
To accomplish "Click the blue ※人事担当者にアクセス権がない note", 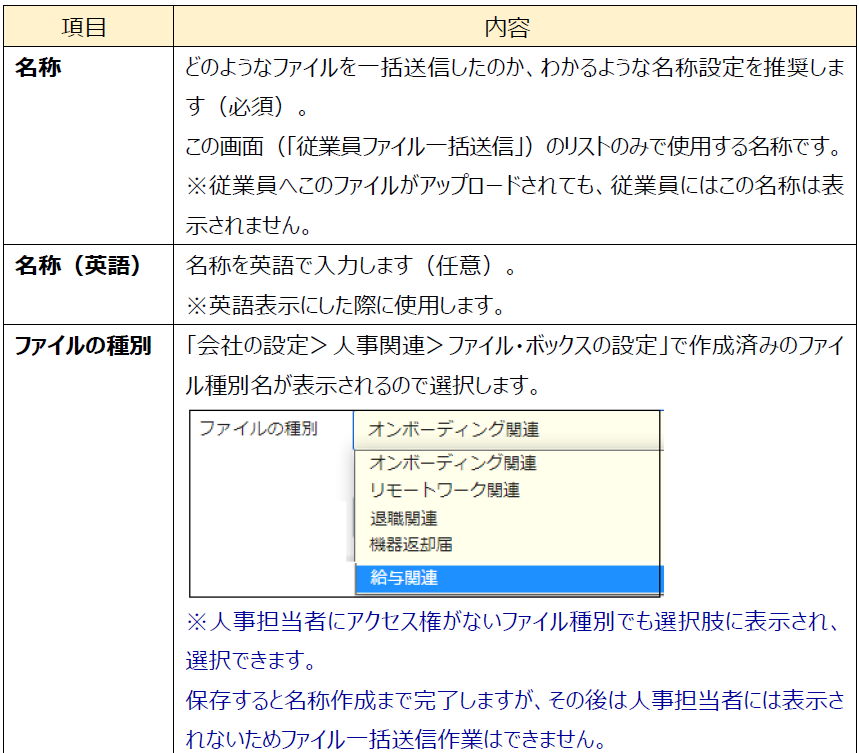I will (x=512, y=622).
